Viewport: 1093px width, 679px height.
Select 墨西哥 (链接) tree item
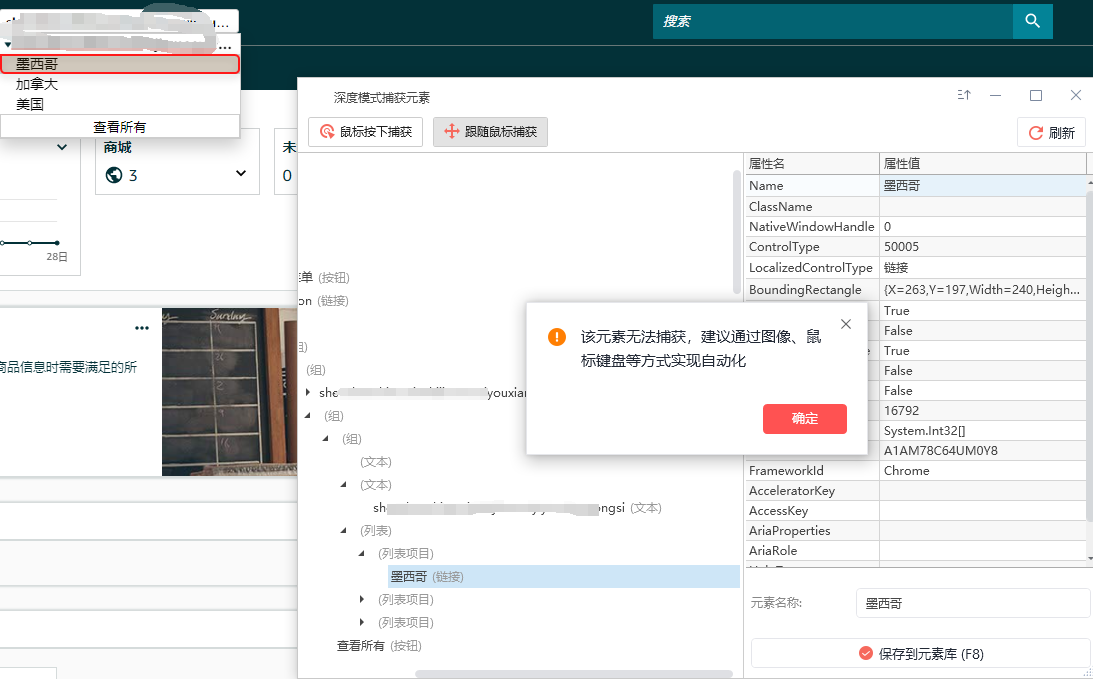[x=427, y=576]
